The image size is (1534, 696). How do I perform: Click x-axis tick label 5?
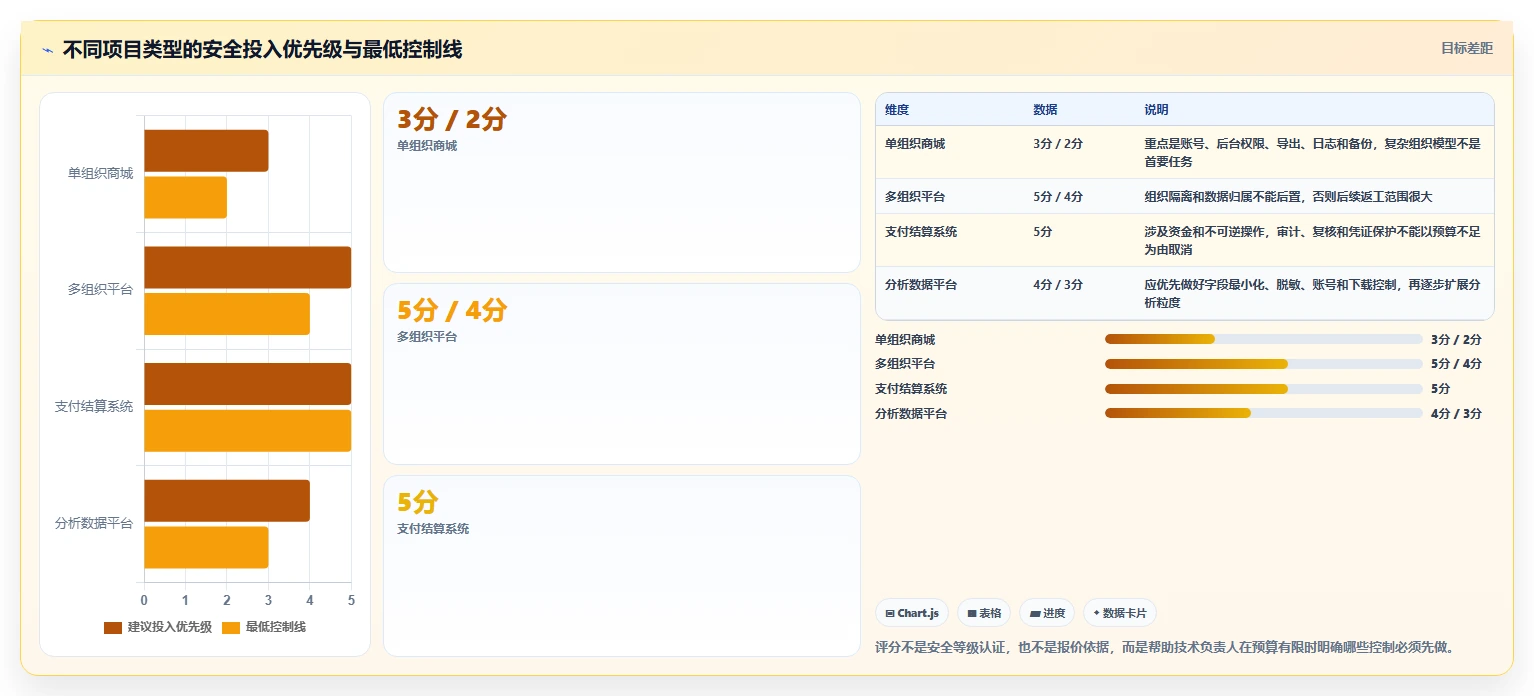351,601
